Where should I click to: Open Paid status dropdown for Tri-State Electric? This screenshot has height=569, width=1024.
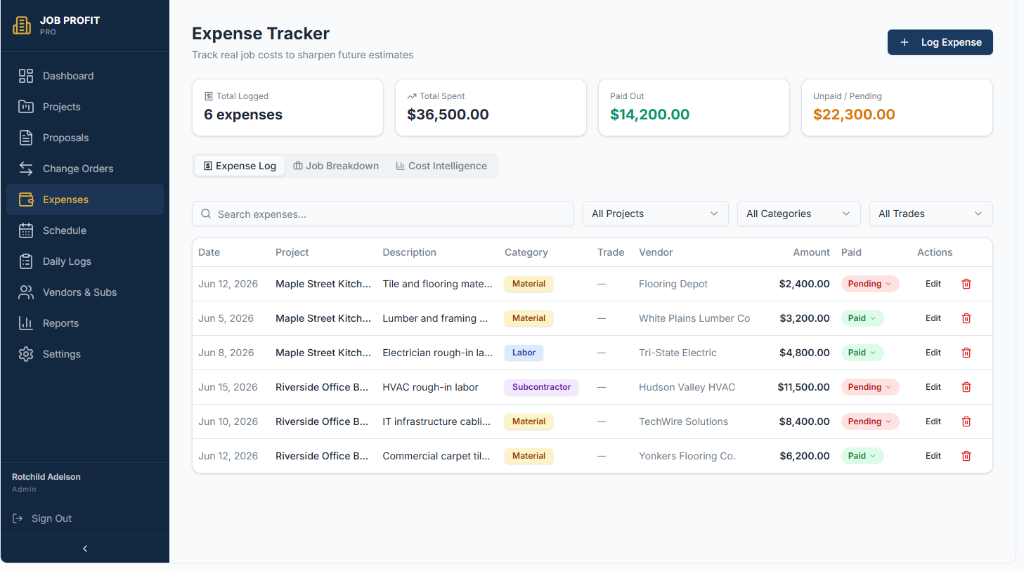pyautogui.click(x=861, y=353)
